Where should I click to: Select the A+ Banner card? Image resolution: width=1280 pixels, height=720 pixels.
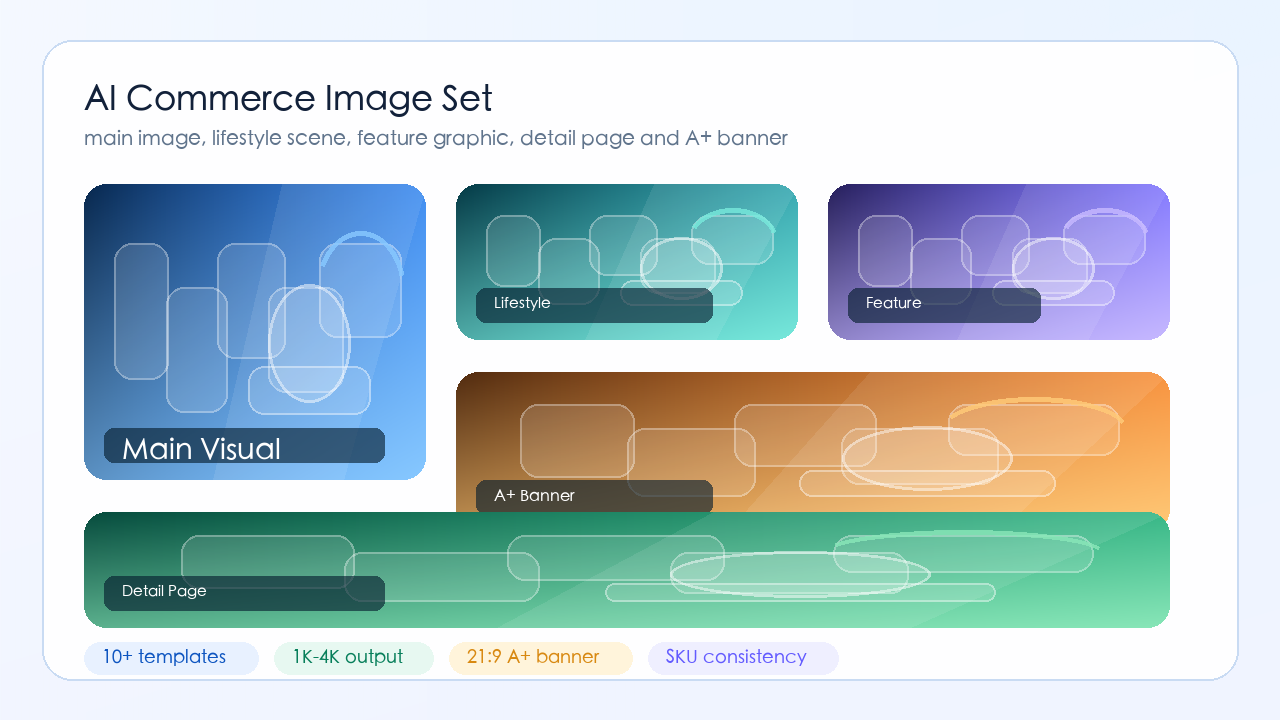tap(813, 442)
